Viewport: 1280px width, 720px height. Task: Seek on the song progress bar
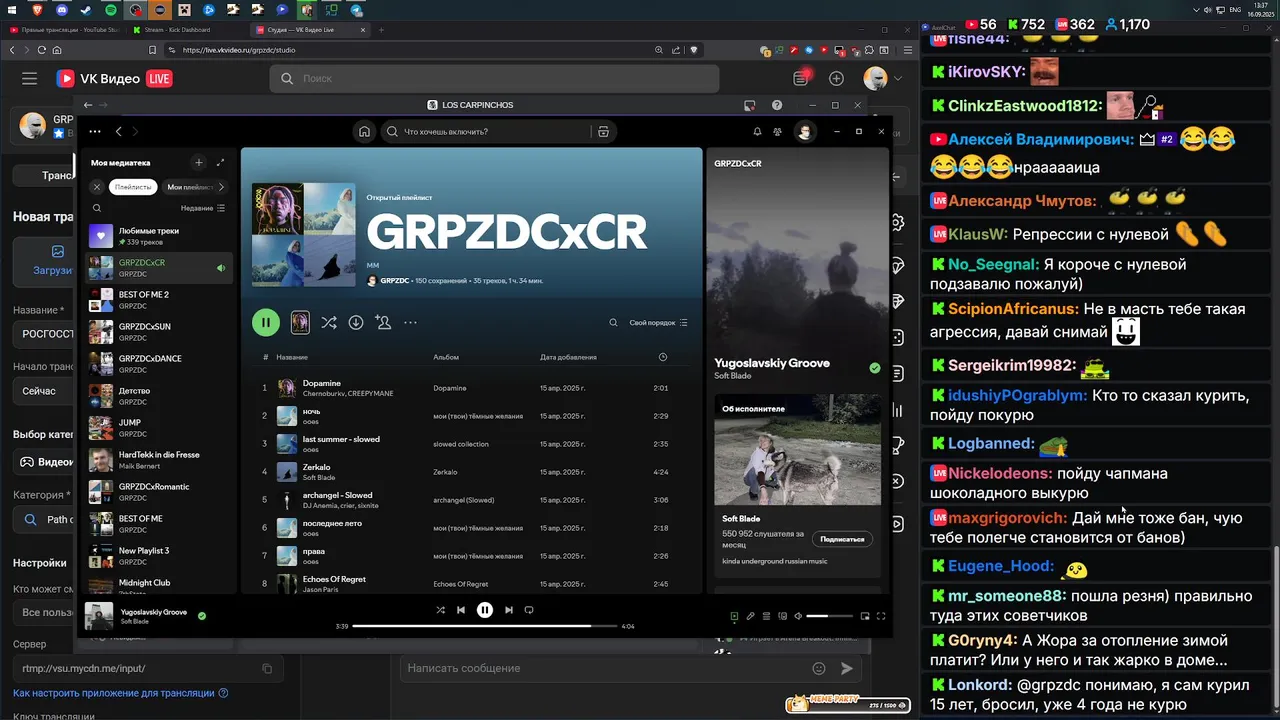point(485,626)
